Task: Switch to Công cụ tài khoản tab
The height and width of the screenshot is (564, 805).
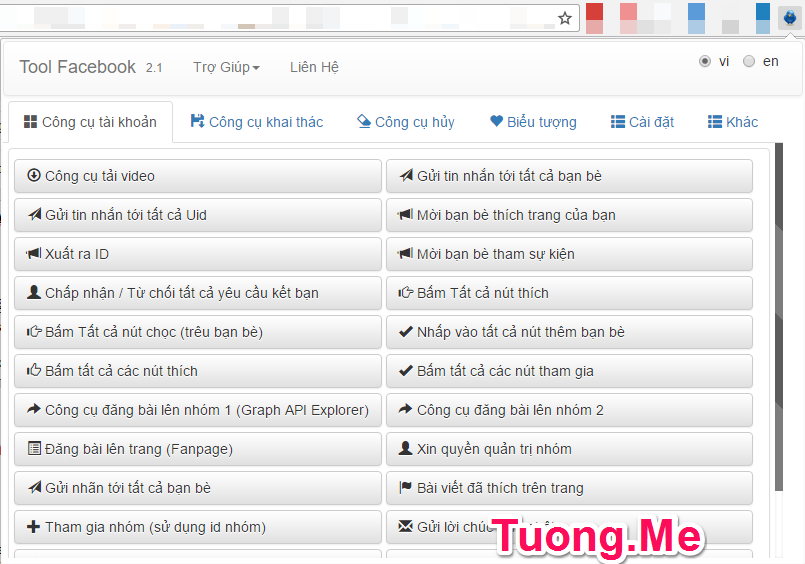Action: coord(90,122)
